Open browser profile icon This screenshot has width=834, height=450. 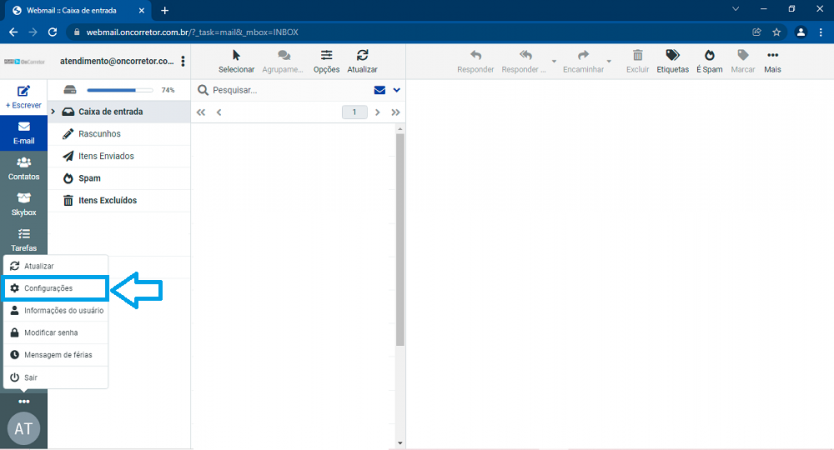800,32
